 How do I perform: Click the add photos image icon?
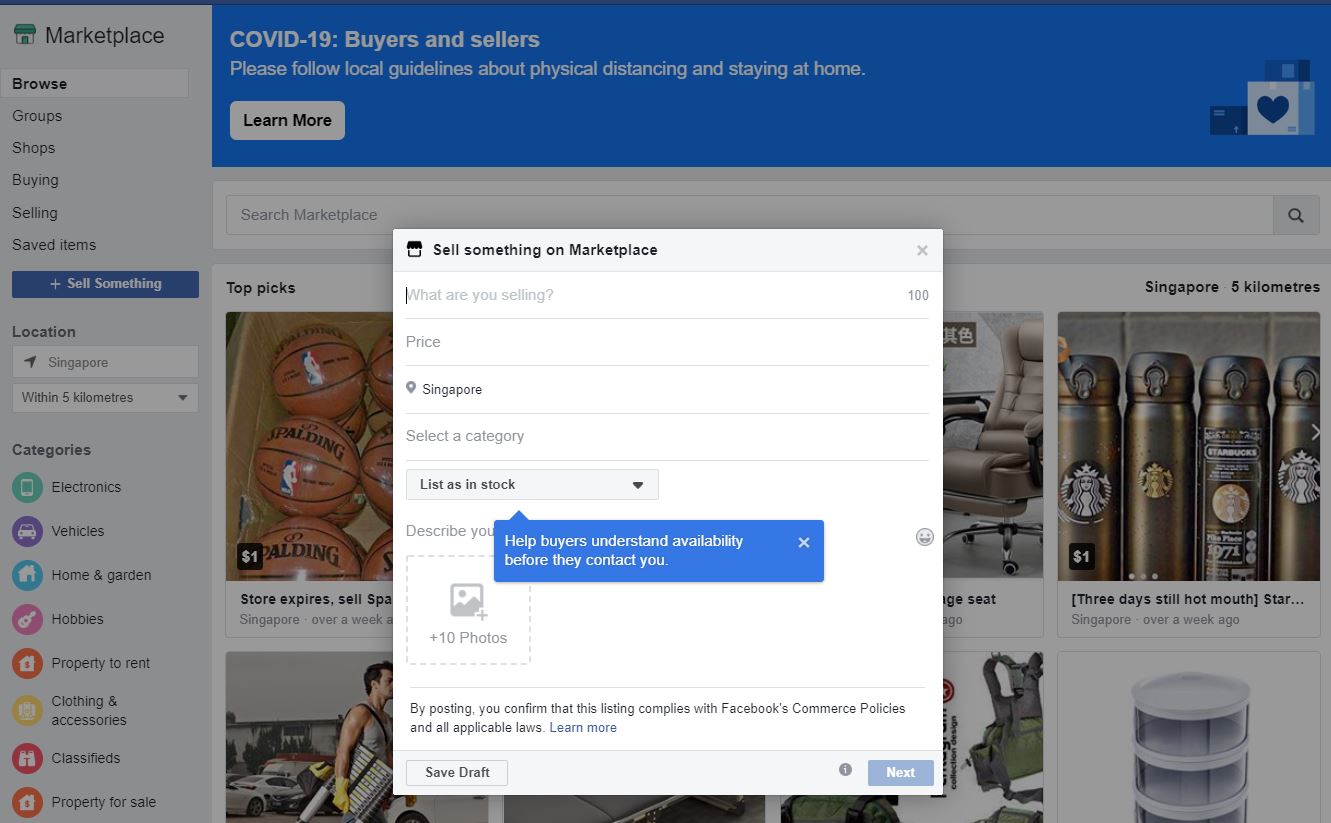point(467,601)
